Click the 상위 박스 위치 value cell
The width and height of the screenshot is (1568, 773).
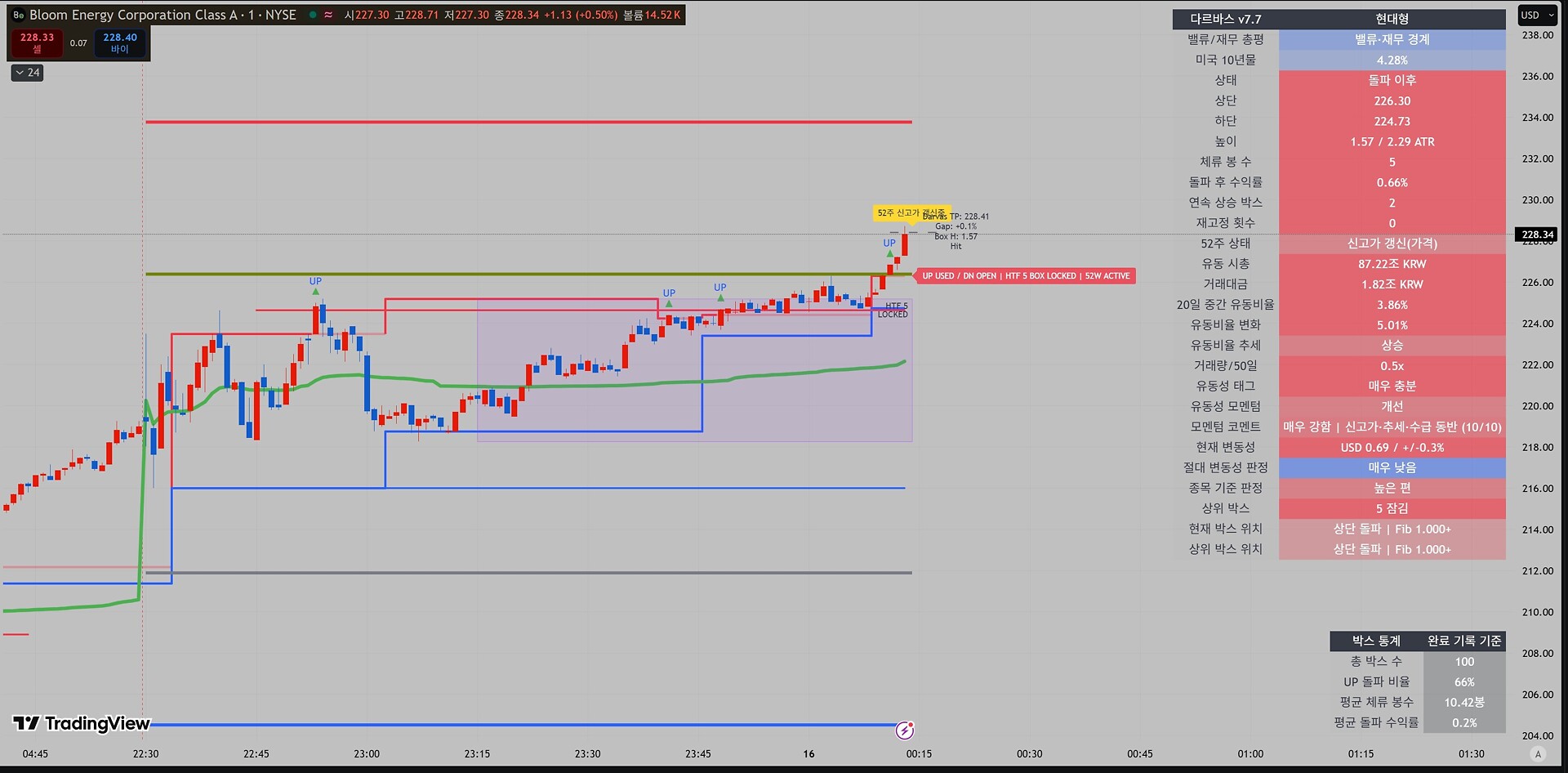(1392, 549)
